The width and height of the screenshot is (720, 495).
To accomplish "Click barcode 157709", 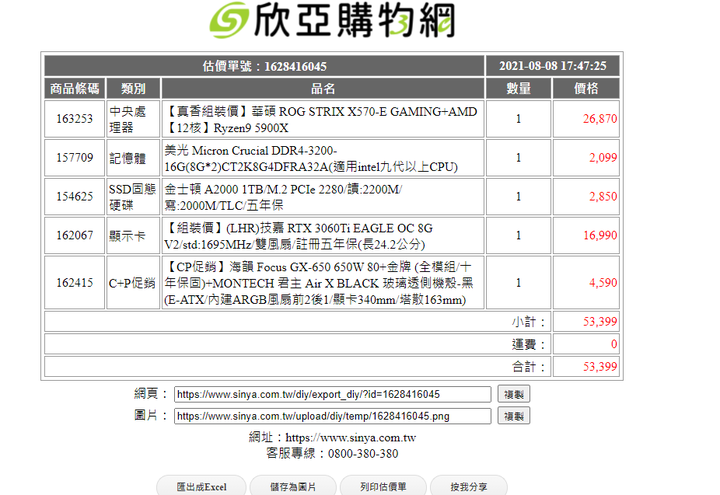I will click(74, 158).
